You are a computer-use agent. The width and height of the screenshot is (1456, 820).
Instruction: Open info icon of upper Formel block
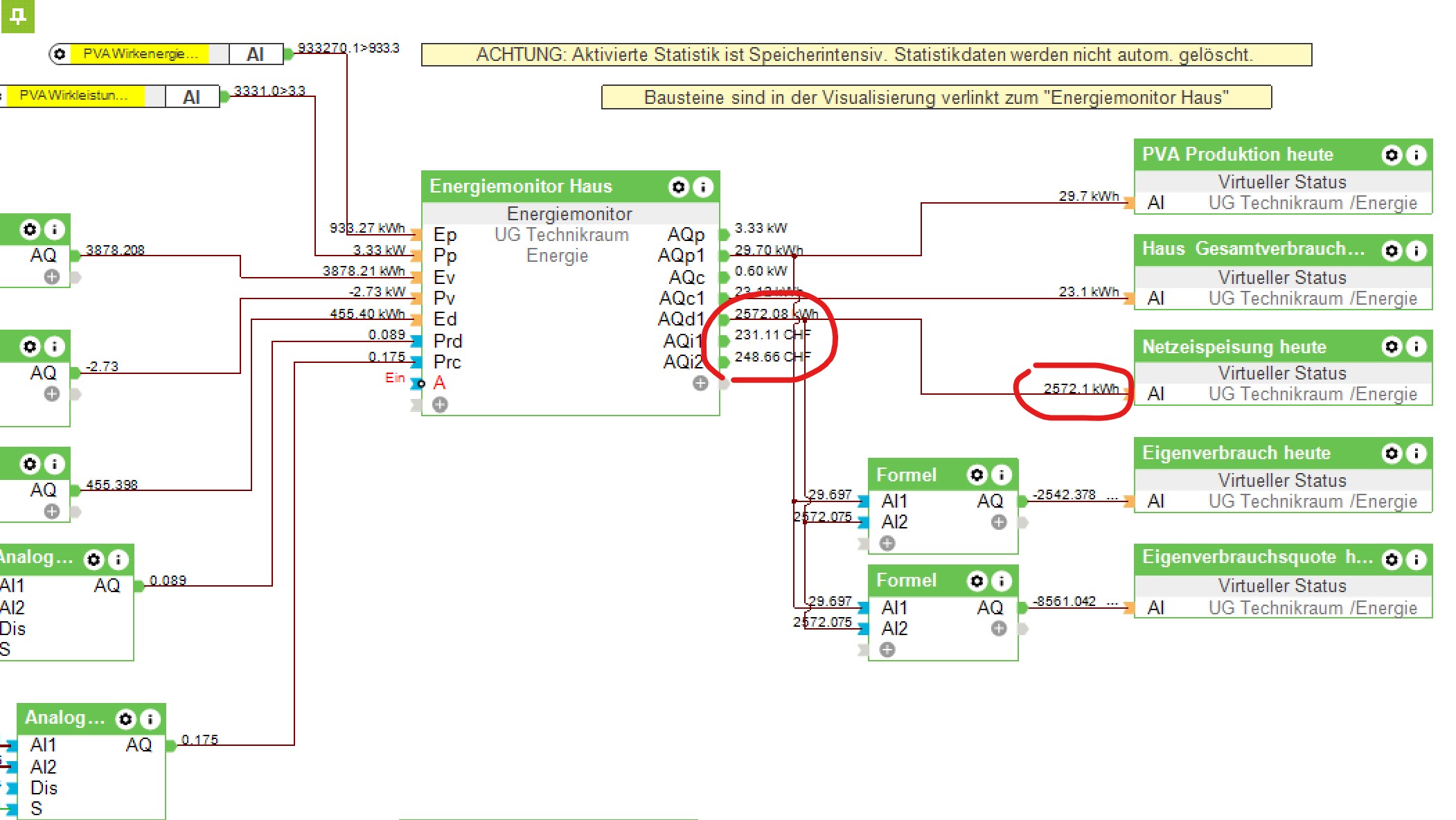click(1002, 474)
